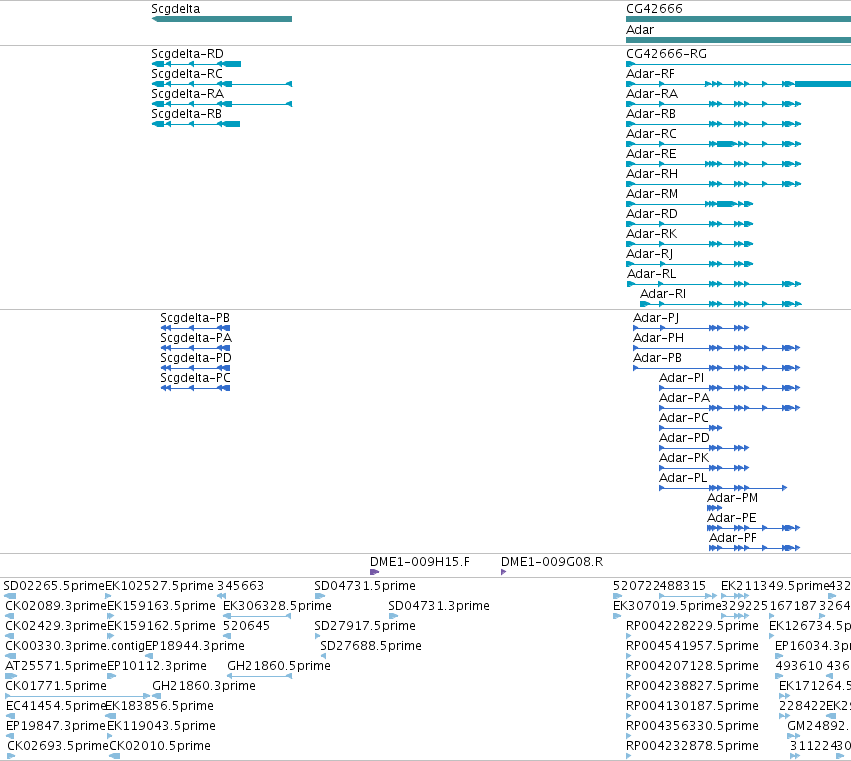Select the Adar-PA protein

[729, 408]
